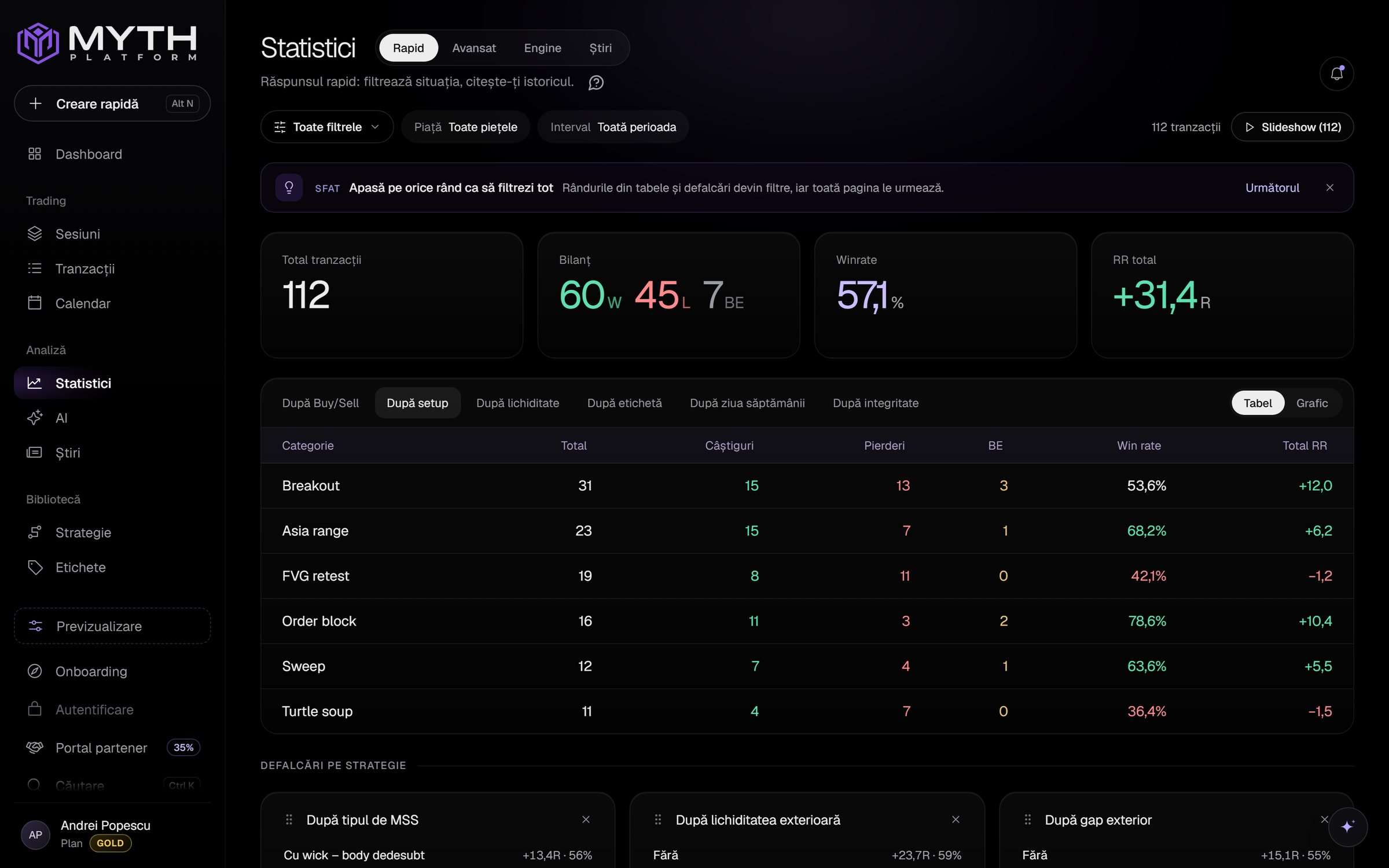Switch view to Grafic
The width and height of the screenshot is (1389, 868).
pos(1311,403)
